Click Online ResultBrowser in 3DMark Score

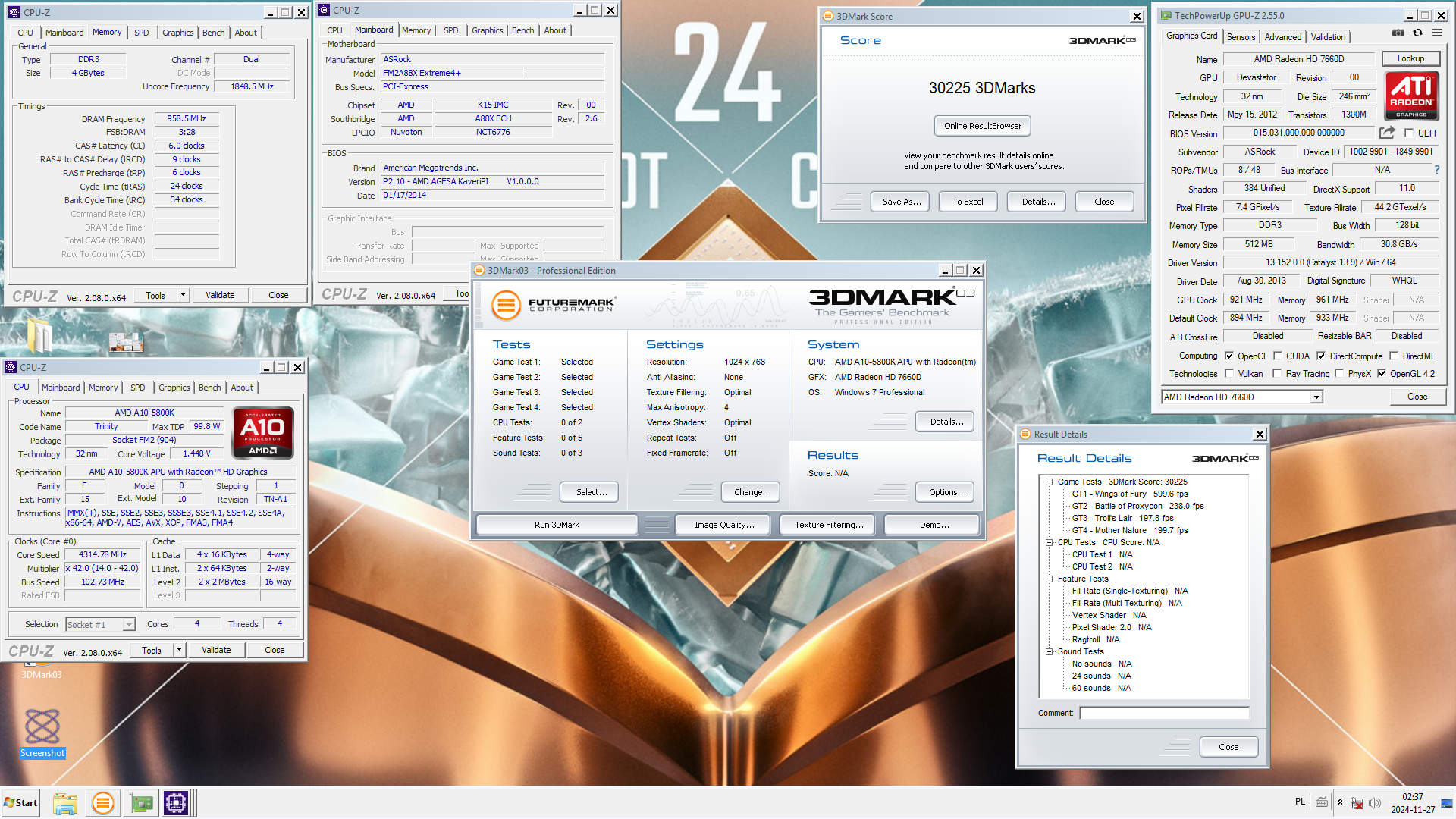(983, 126)
